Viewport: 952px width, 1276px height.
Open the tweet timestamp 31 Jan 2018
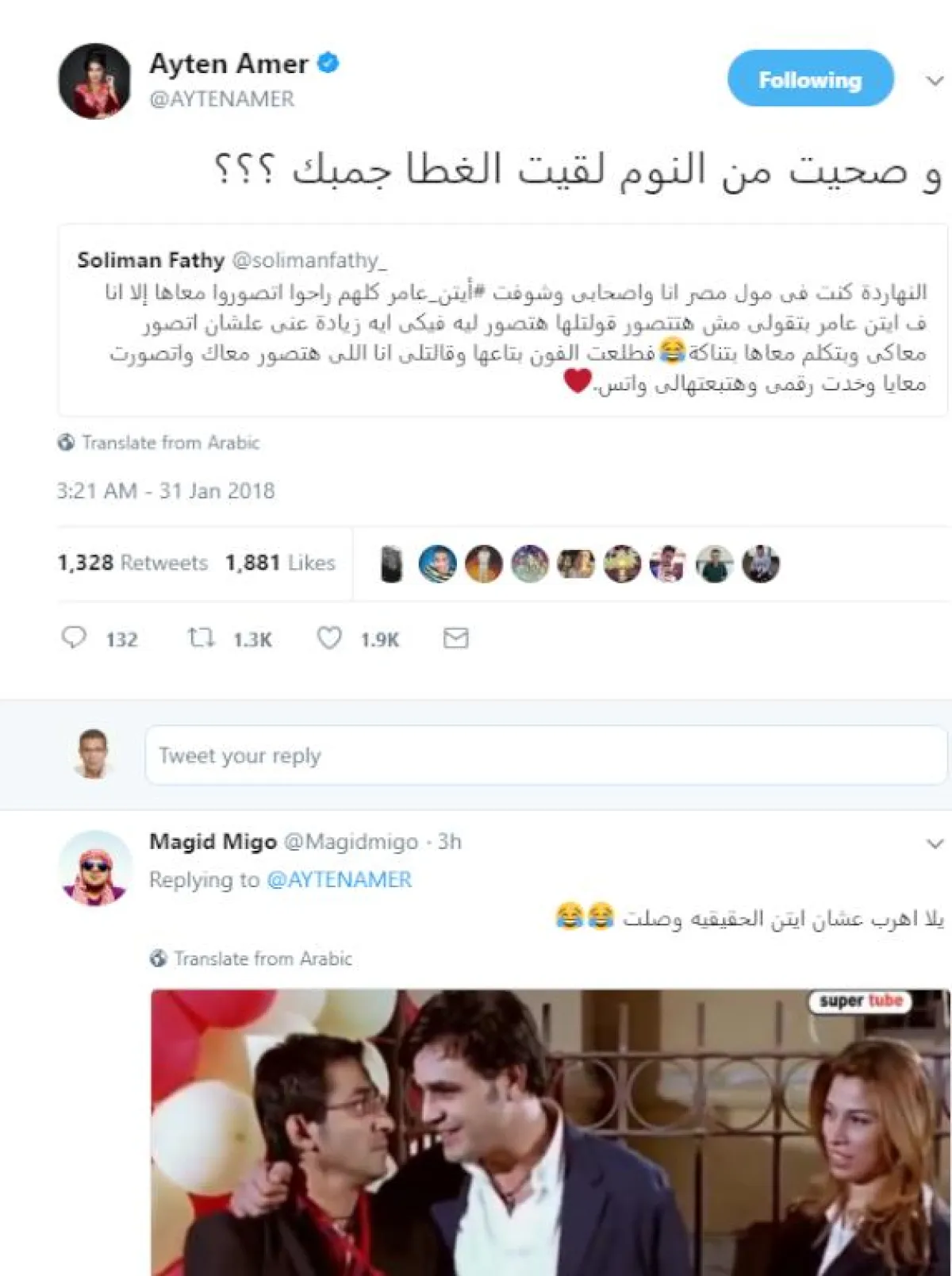click(165, 490)
